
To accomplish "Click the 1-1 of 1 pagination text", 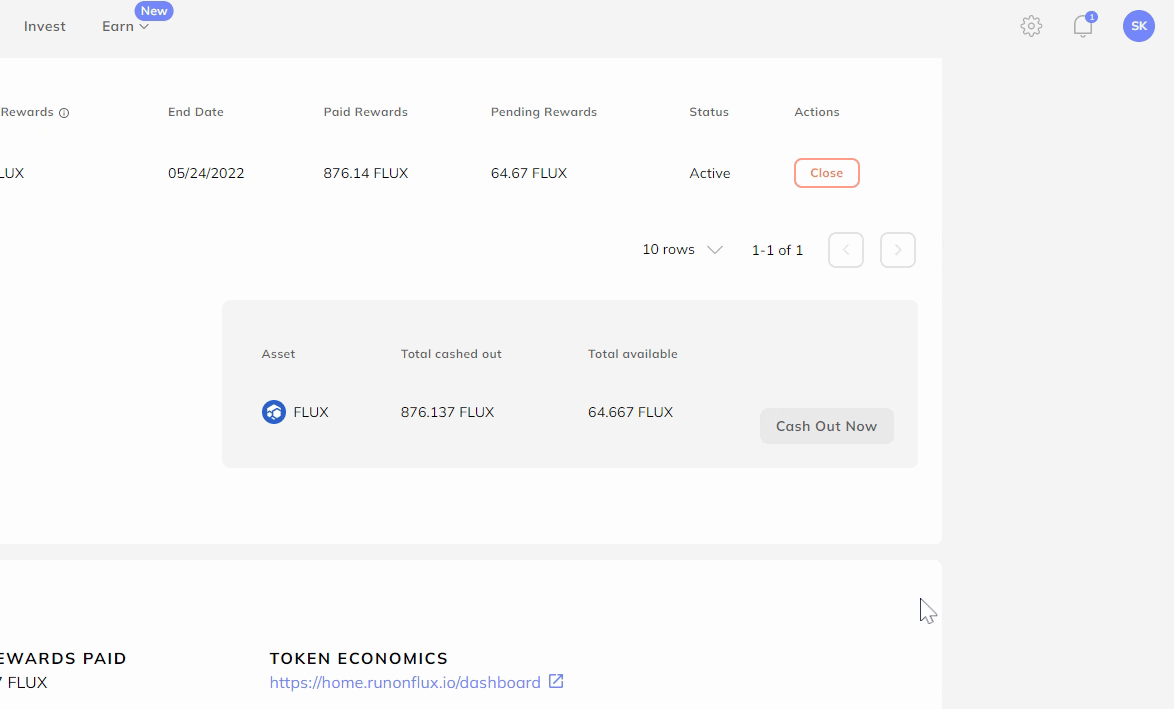I will click(777, 250).
